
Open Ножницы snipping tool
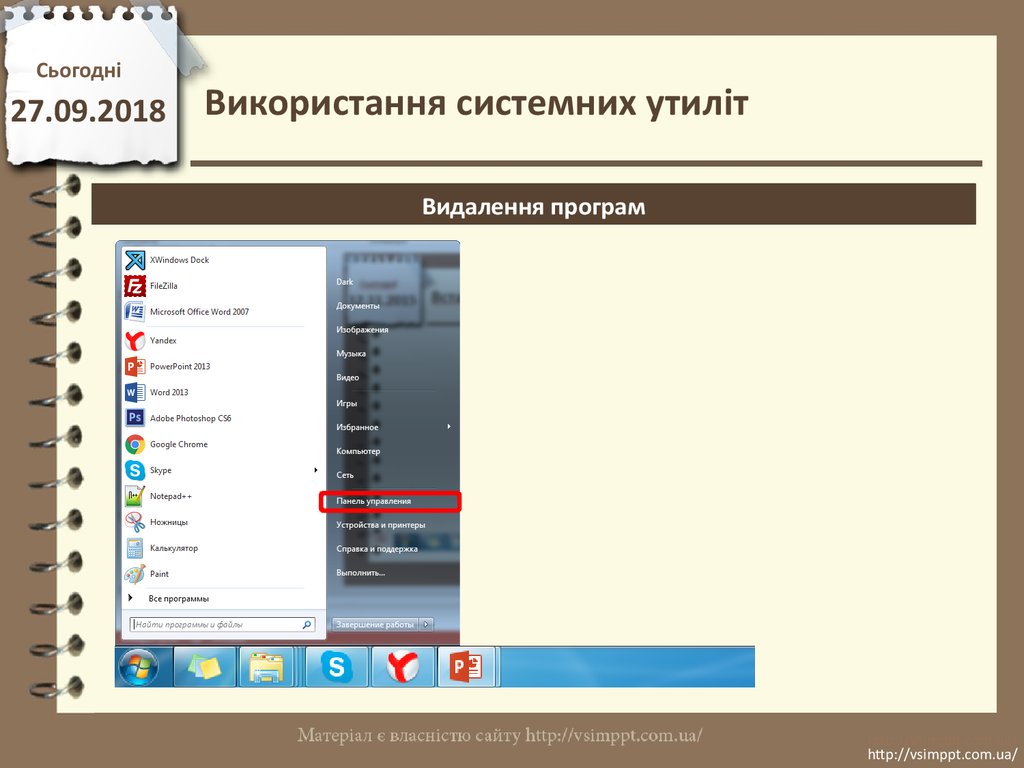pyautogui.click(x=168, y=522)
